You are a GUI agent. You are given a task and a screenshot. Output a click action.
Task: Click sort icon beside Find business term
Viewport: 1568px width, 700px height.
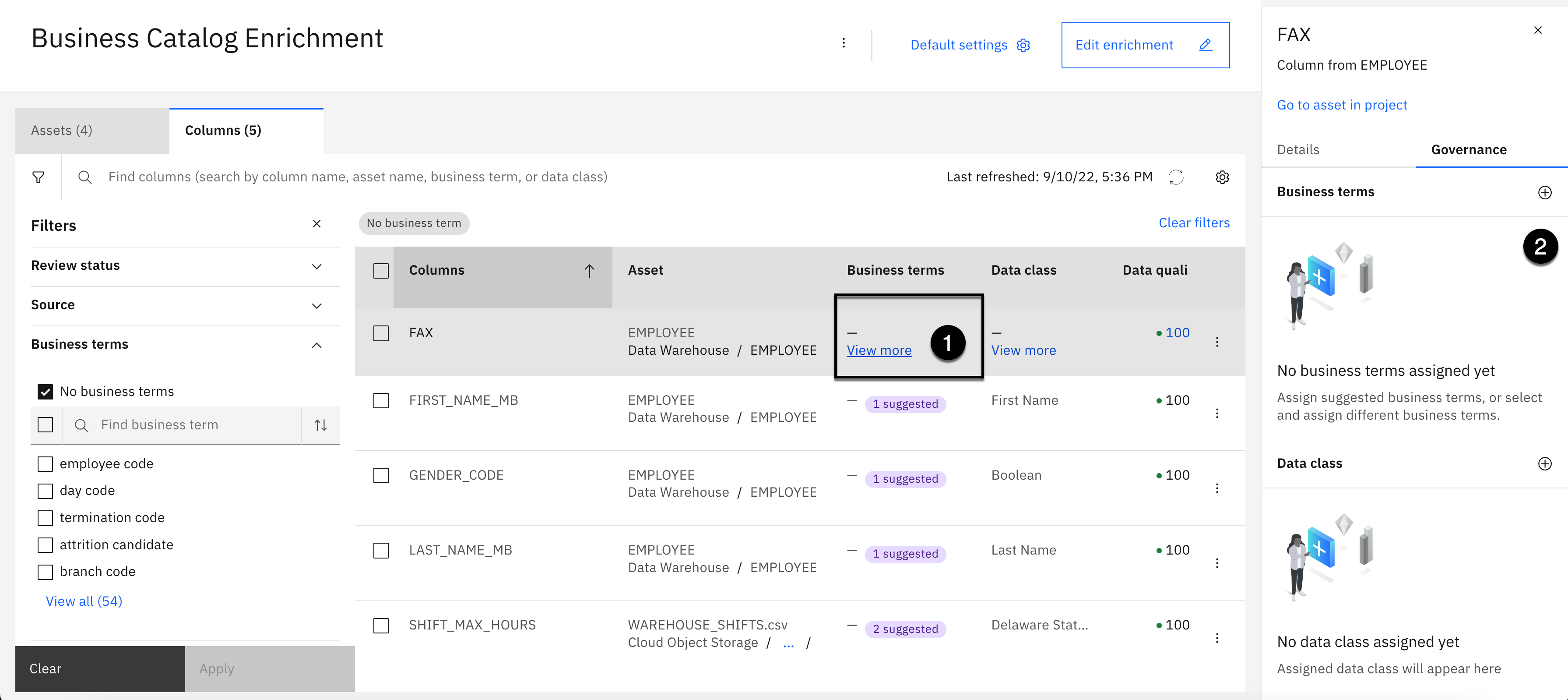point(321,425)
